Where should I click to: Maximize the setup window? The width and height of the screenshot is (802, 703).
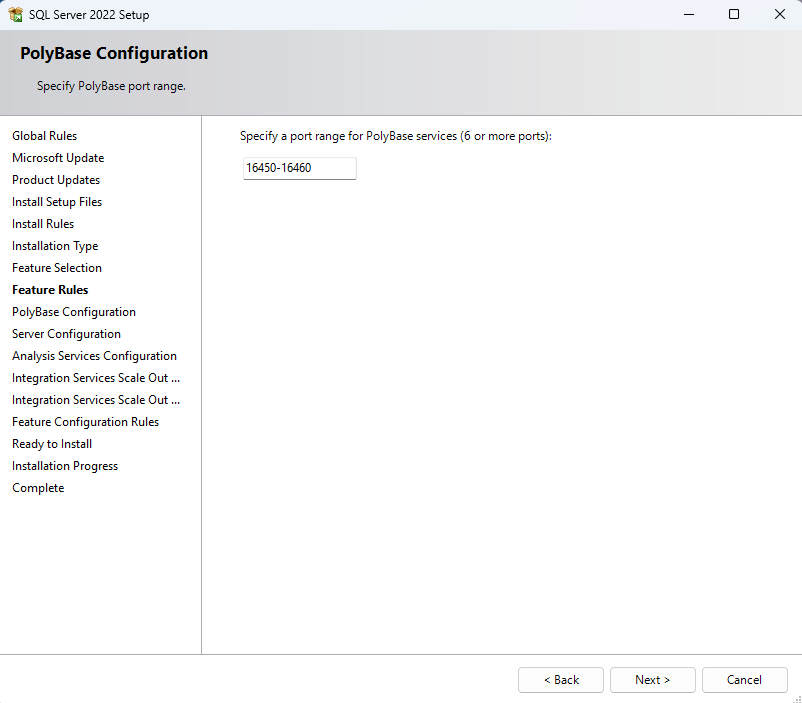click(x=734, y=14)
